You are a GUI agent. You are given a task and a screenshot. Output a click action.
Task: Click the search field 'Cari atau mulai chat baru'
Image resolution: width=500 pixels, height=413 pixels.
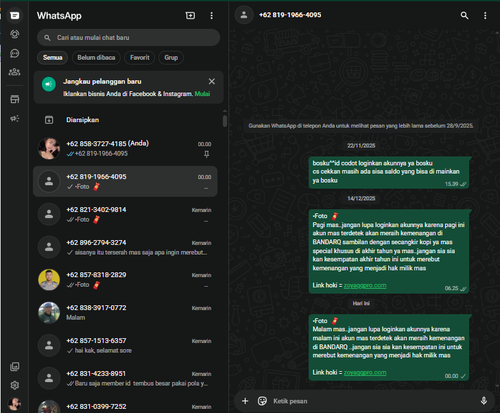[x=129, y=38]
